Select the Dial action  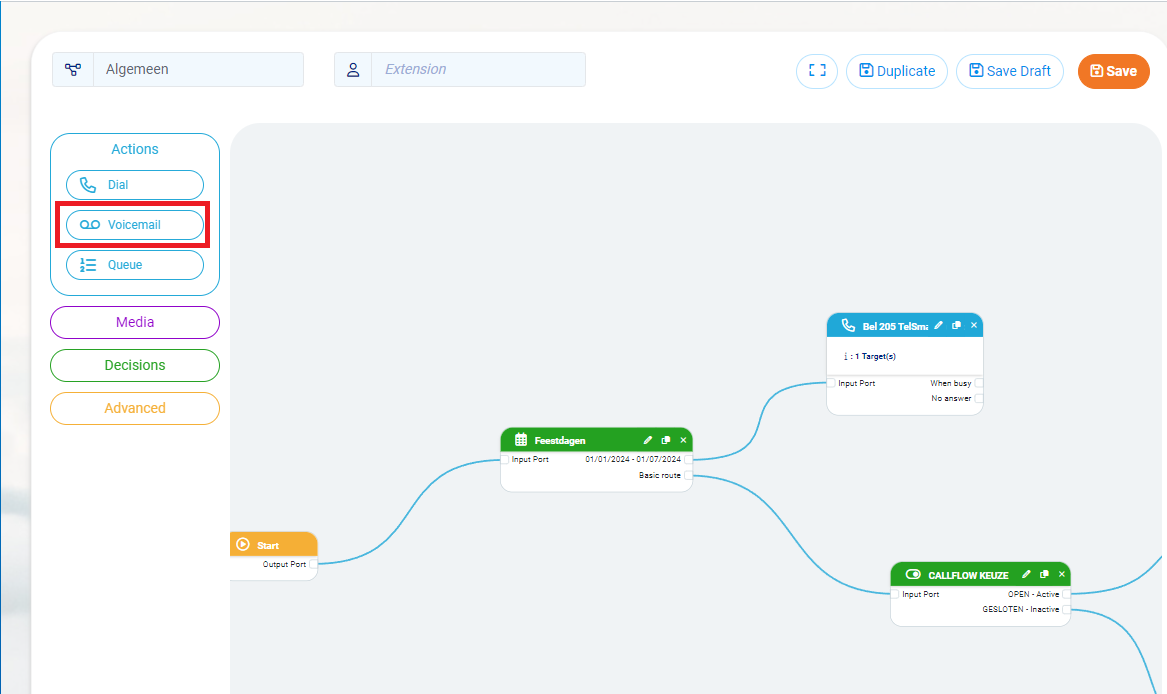pyautogui.click(x=135, y=185)
